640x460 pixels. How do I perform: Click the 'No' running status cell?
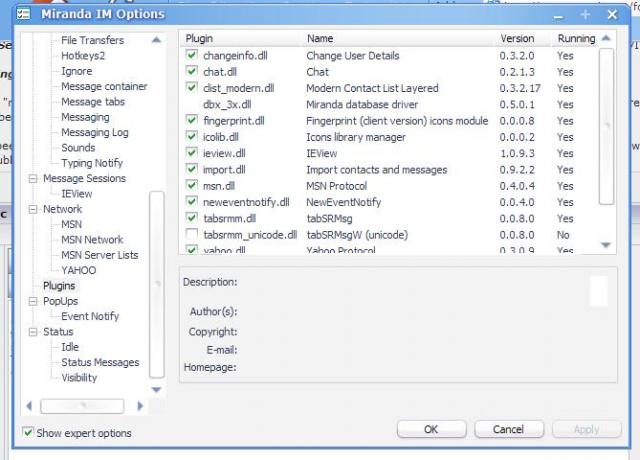pos(563,235)
